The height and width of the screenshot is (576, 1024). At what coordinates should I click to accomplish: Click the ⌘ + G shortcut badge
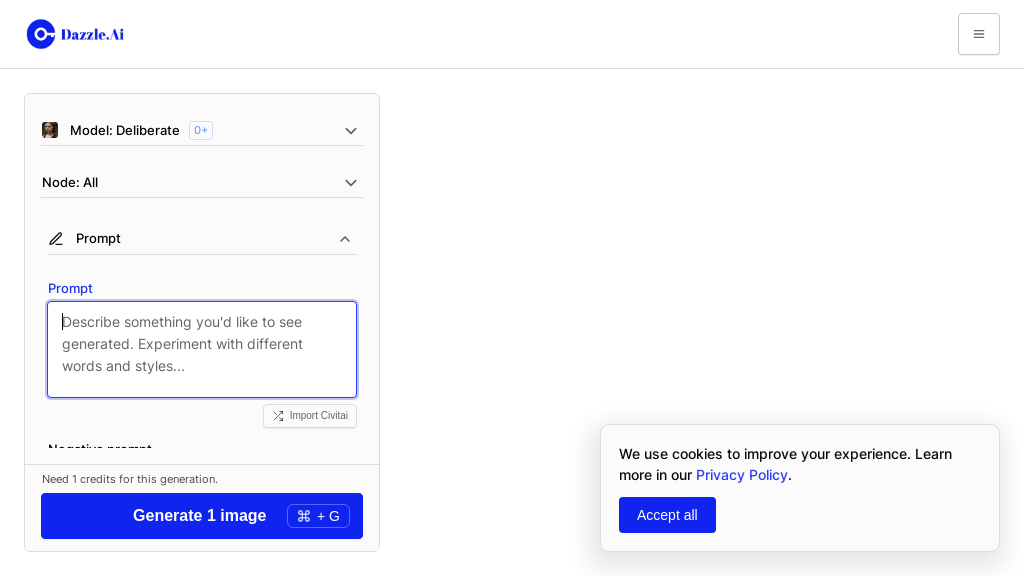[318, 516]
